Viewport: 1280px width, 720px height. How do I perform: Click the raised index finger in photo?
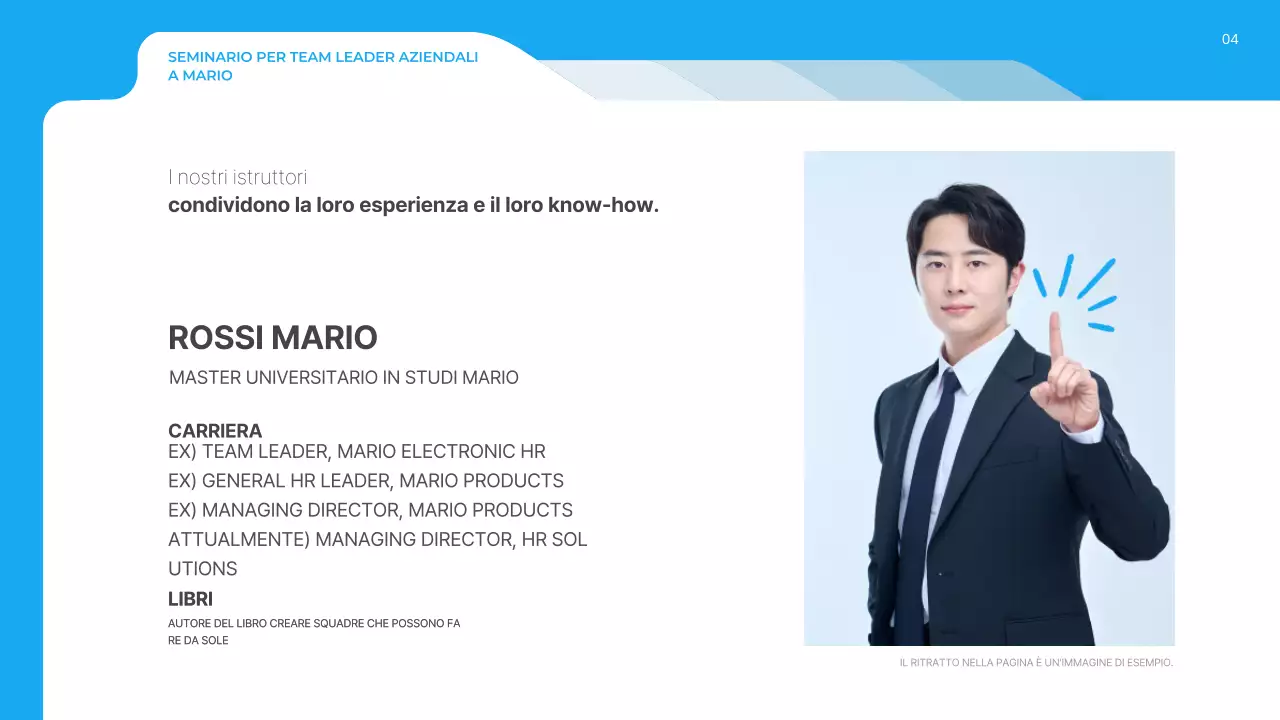tap(1056, 340)
